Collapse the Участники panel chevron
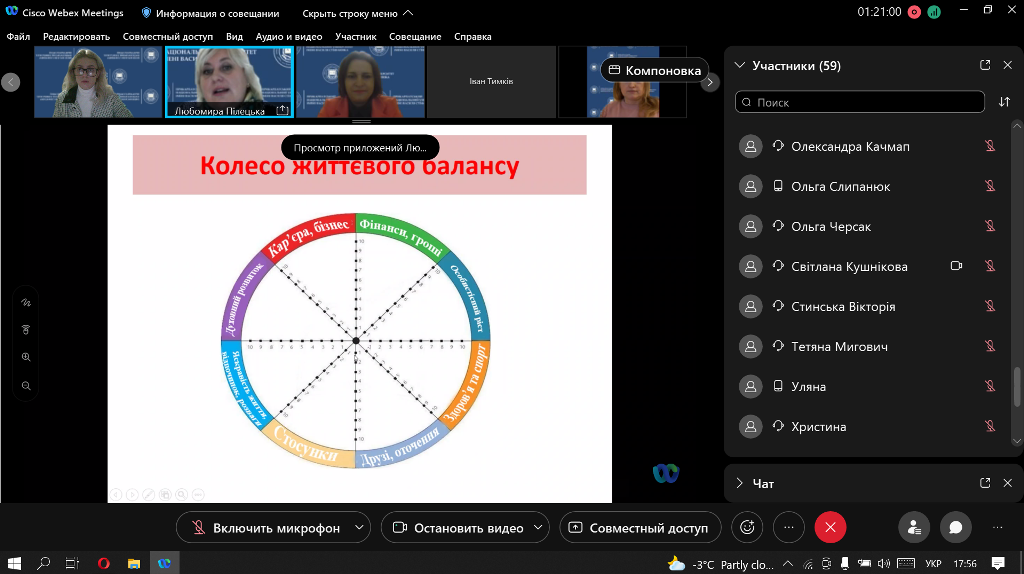This screenshot has width=1024, height=574. click(740, 66)
